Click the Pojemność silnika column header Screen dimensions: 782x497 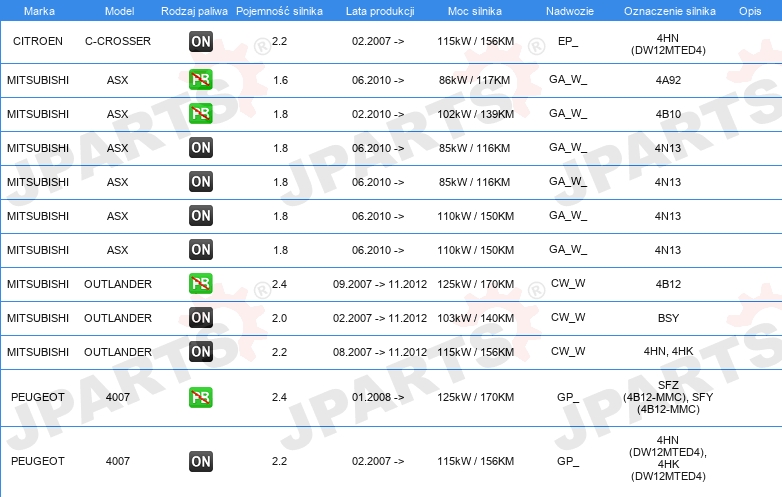click(x=279, y=11)
